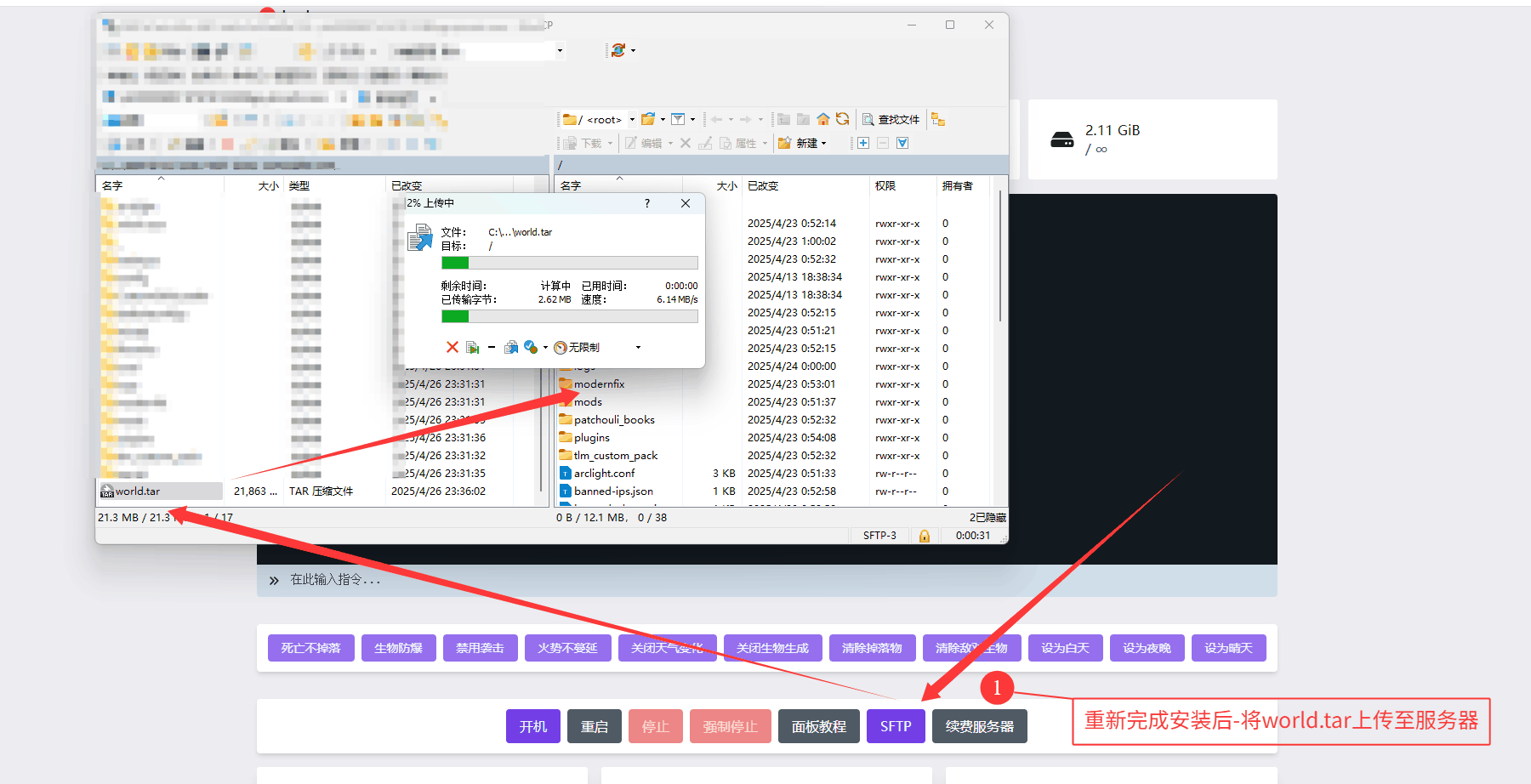Image resolution: width=1531 pixels, height=784 pixels.
Task: Click the 重启 restart button
Action: pos(595,726)
